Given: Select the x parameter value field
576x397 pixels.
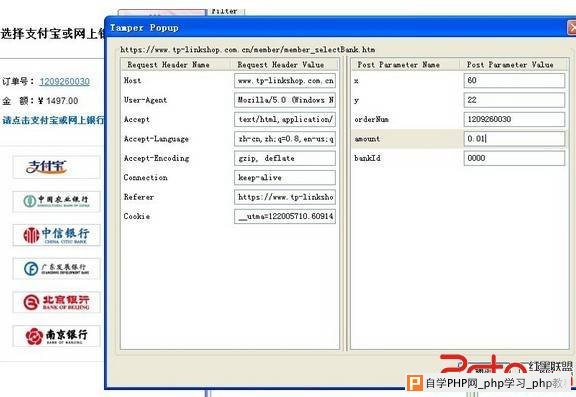Looking at the screenshot, I should pos(514,80).
